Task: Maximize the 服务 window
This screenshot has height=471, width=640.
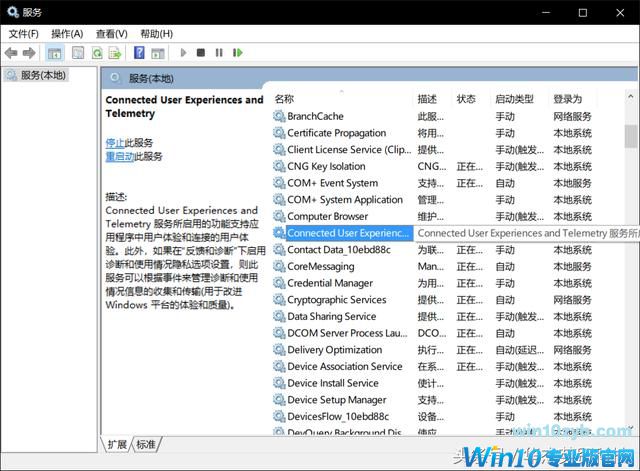Action: [583, 13]
